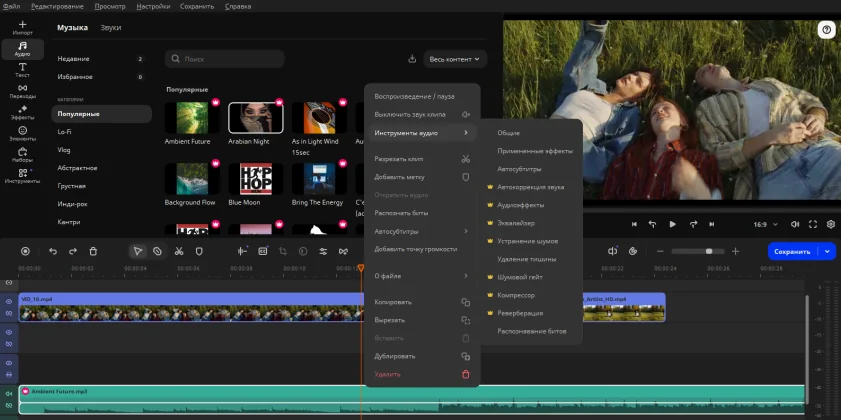Mute the Ambient Future.mp3 audio track
The width and height of the screenshot is (841, 420).
click(x=9, y=392)
